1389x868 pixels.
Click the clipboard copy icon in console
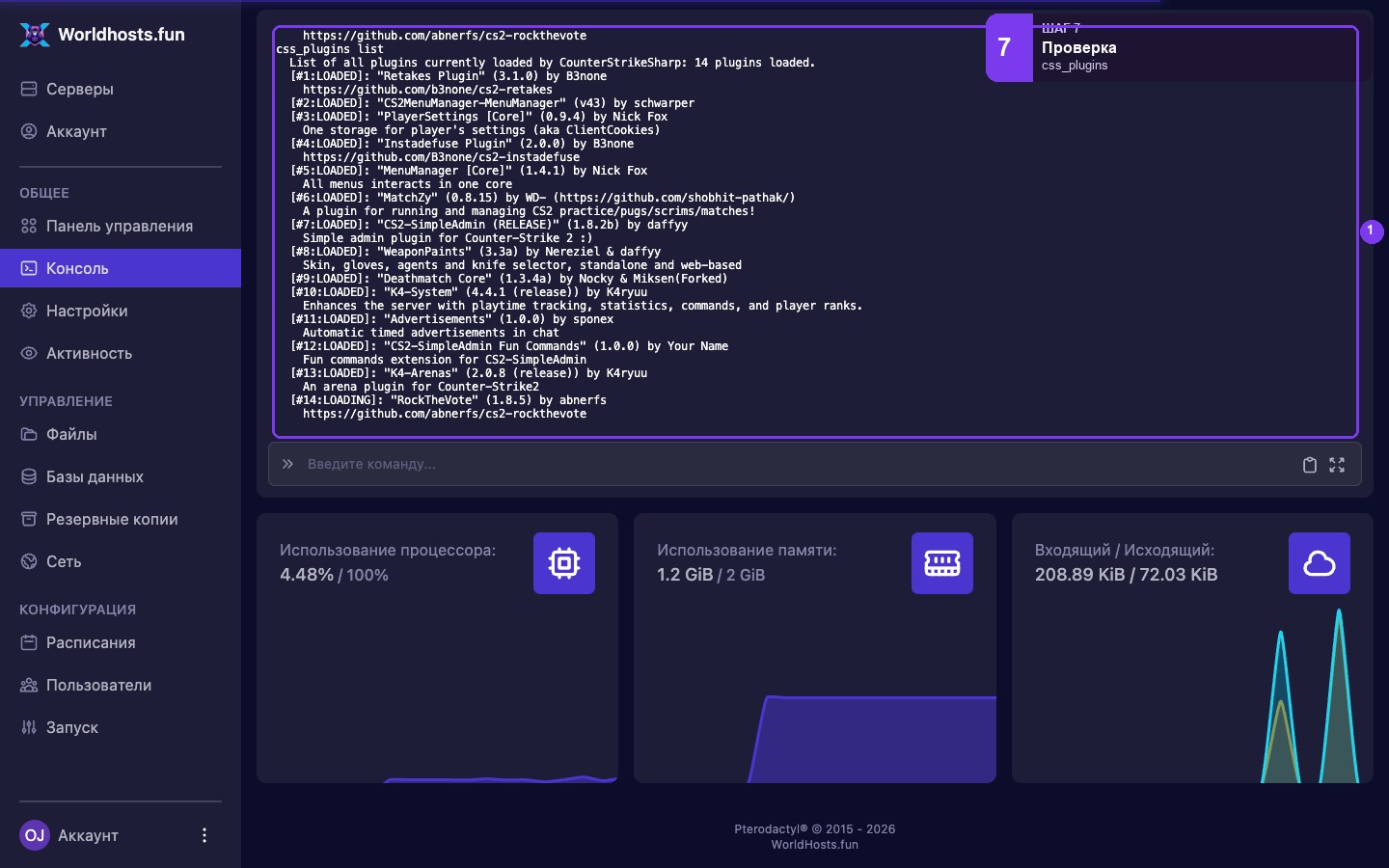click(1309, 465)
